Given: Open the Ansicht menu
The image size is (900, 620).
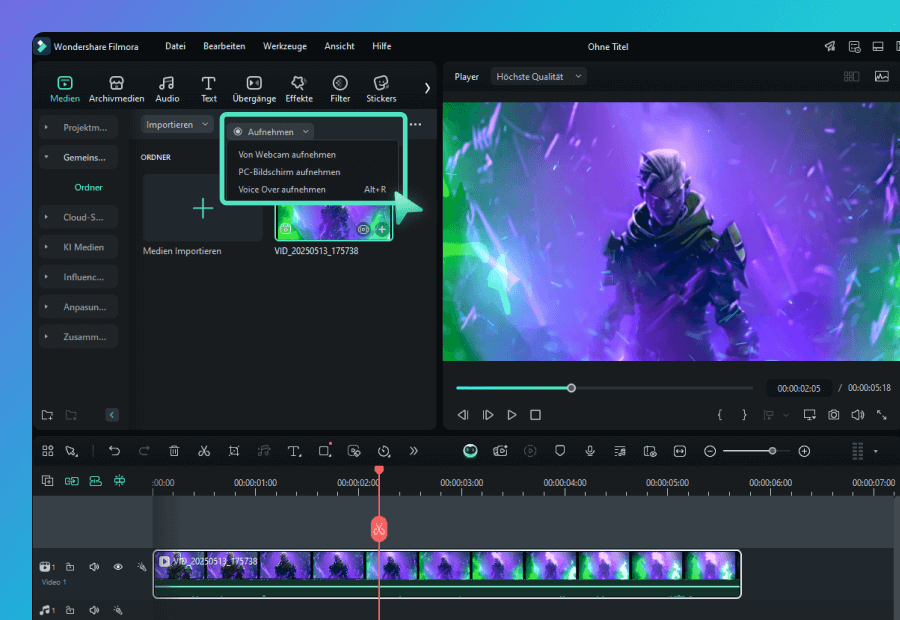Looking at the screenshot, I should (x=339, y=46).
